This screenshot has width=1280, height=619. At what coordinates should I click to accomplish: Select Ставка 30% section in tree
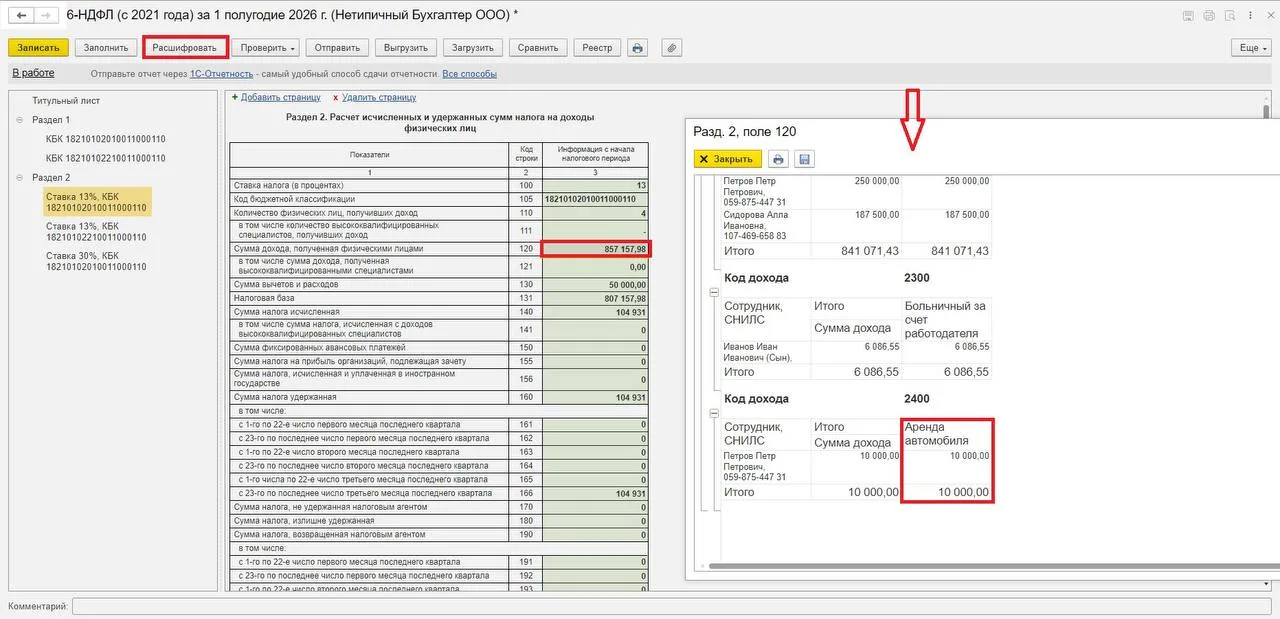point(96,261)
